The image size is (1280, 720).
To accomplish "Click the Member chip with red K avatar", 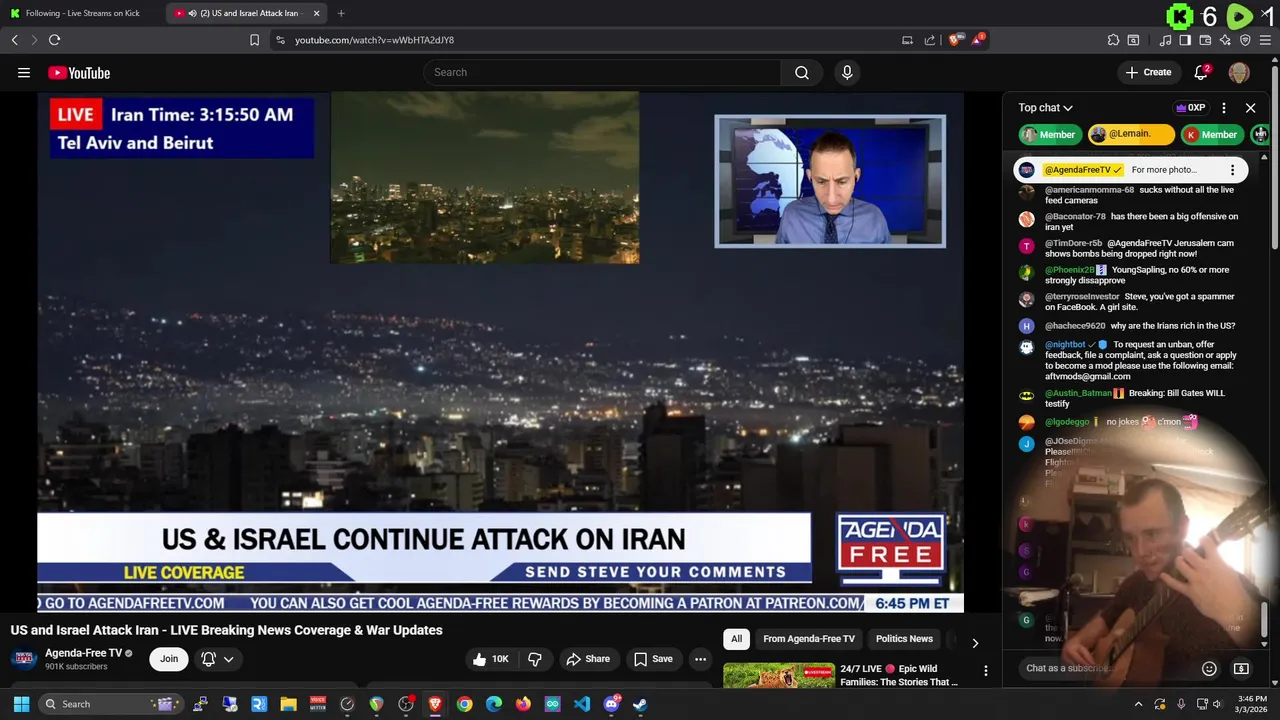I will (x=1213, y=134).
